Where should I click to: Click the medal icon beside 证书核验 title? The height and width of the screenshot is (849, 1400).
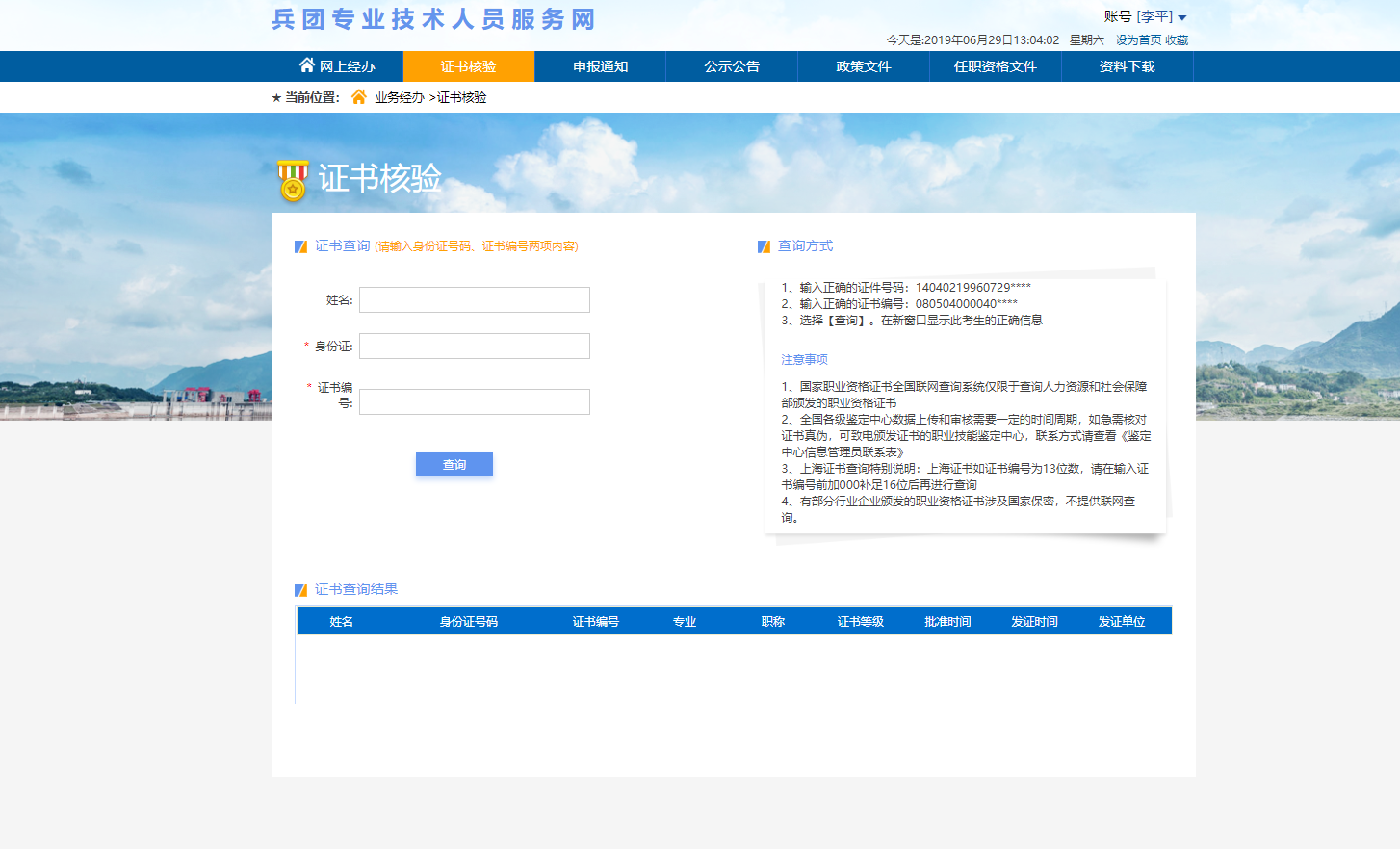[x=293, y=180]
